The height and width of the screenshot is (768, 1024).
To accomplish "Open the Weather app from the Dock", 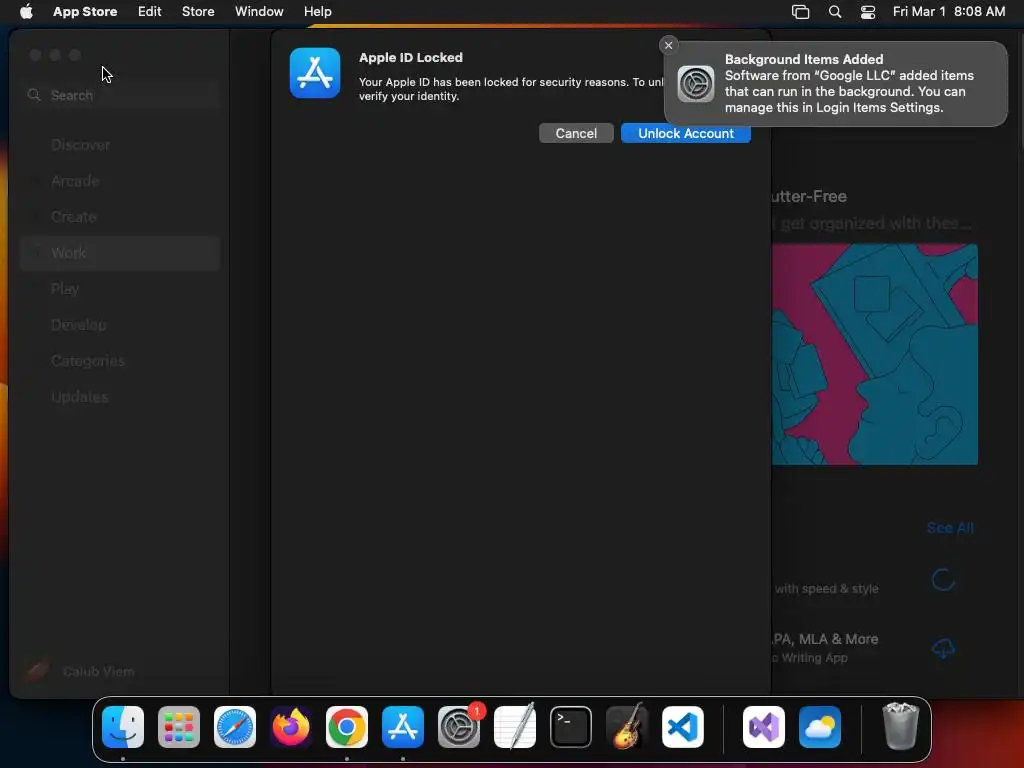I will 820,727.
